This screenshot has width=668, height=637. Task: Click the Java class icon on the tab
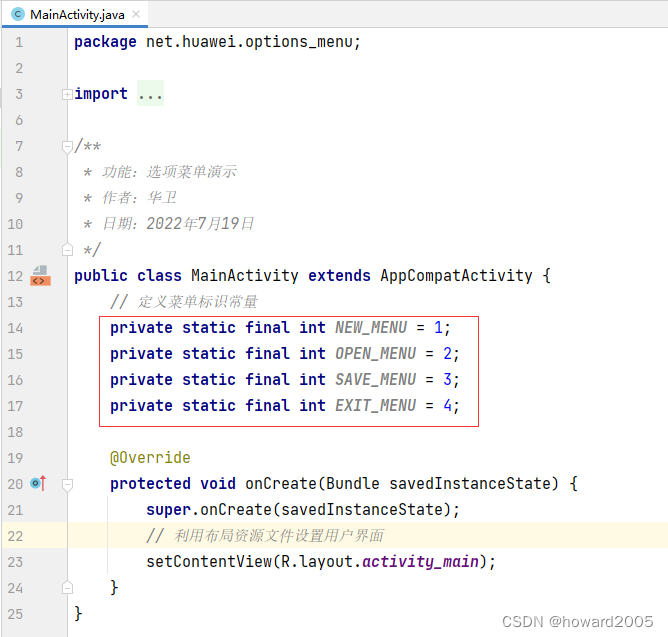point(17,14)
